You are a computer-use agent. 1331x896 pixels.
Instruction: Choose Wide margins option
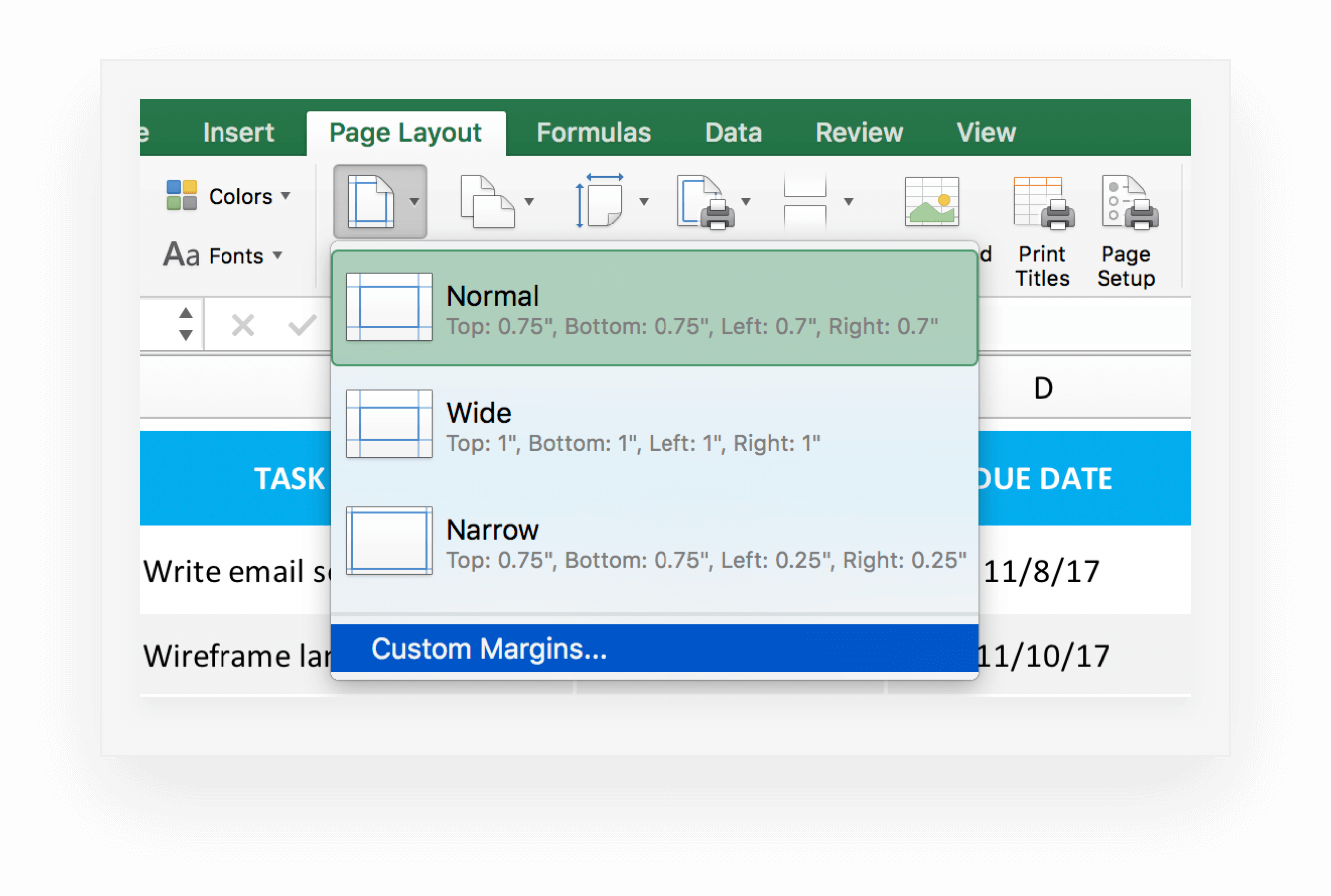pos(654,426)
